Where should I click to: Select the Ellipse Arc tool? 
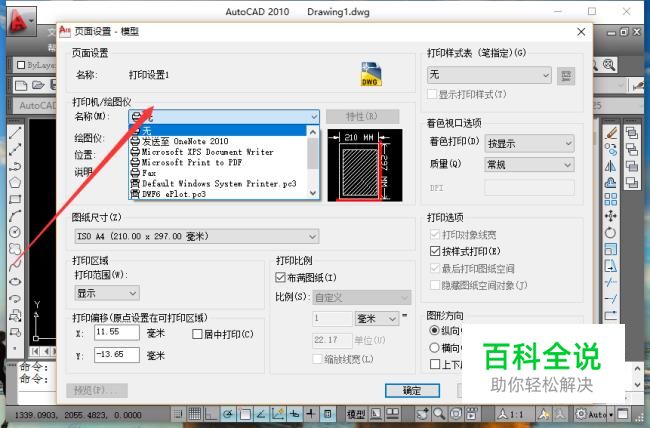pos(15,299)
